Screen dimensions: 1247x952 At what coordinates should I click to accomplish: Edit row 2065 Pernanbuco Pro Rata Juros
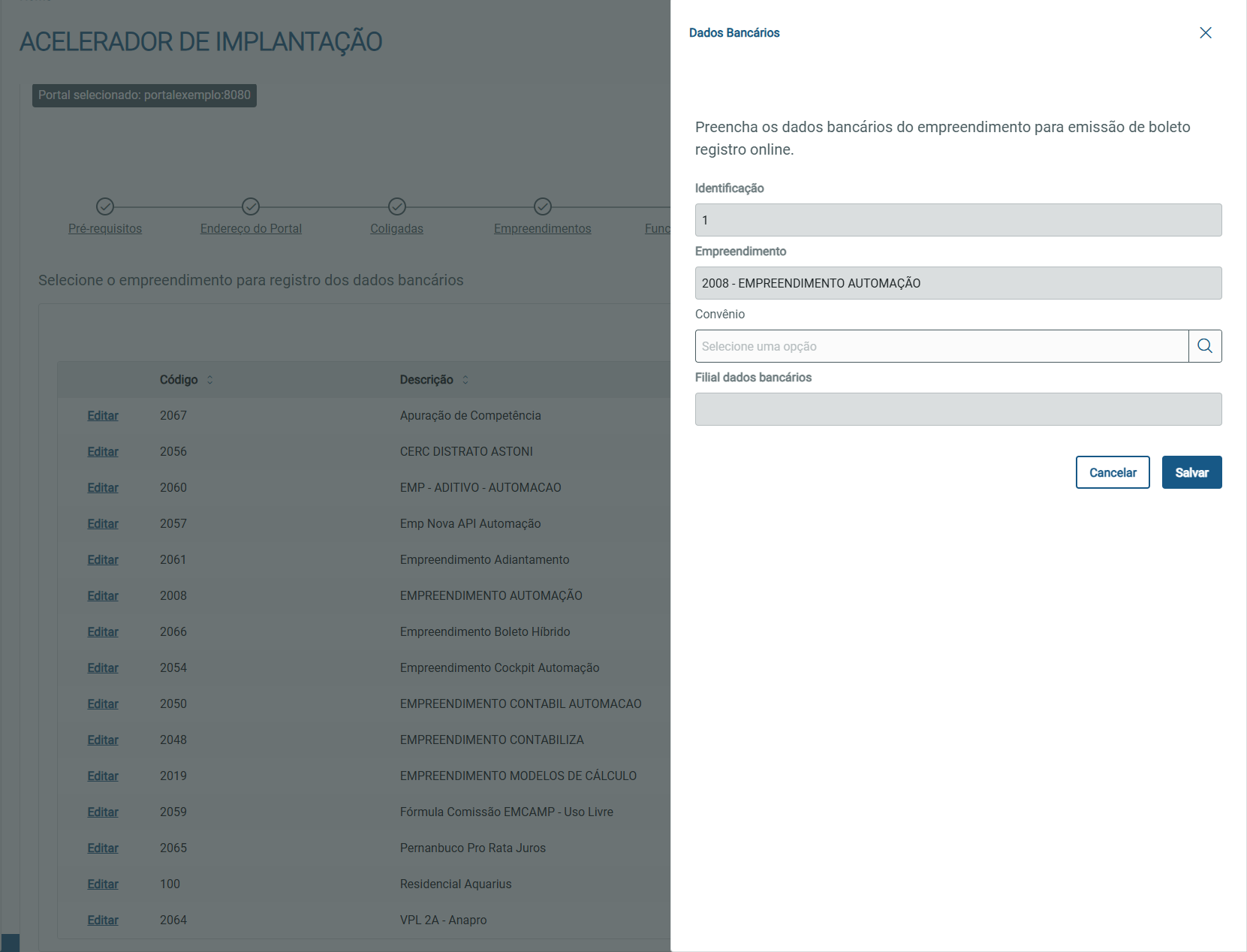point(103,848)
